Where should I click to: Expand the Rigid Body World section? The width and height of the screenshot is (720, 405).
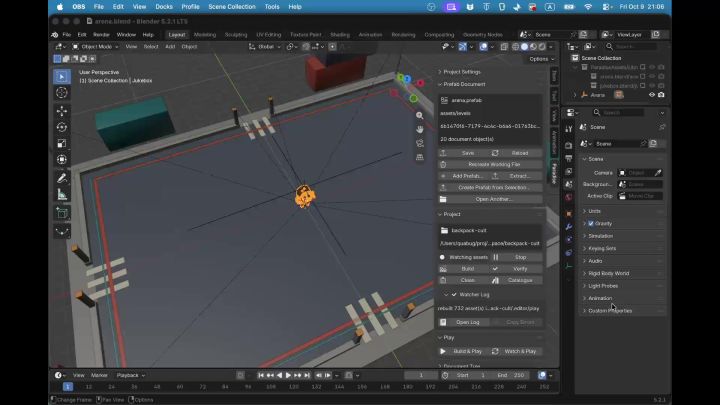pos(608,274)
